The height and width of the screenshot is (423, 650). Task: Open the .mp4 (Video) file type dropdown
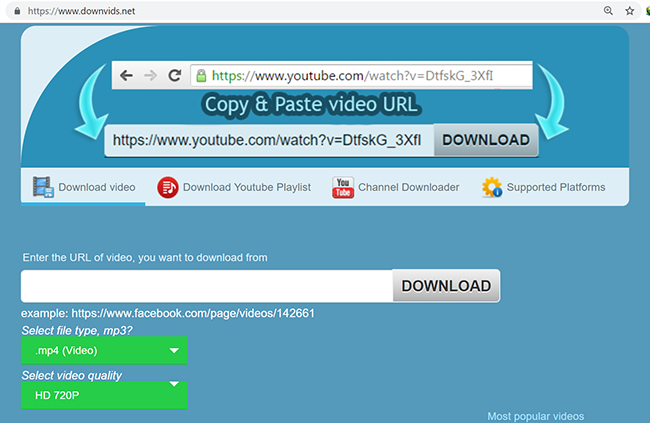click(x=104, y=351)
